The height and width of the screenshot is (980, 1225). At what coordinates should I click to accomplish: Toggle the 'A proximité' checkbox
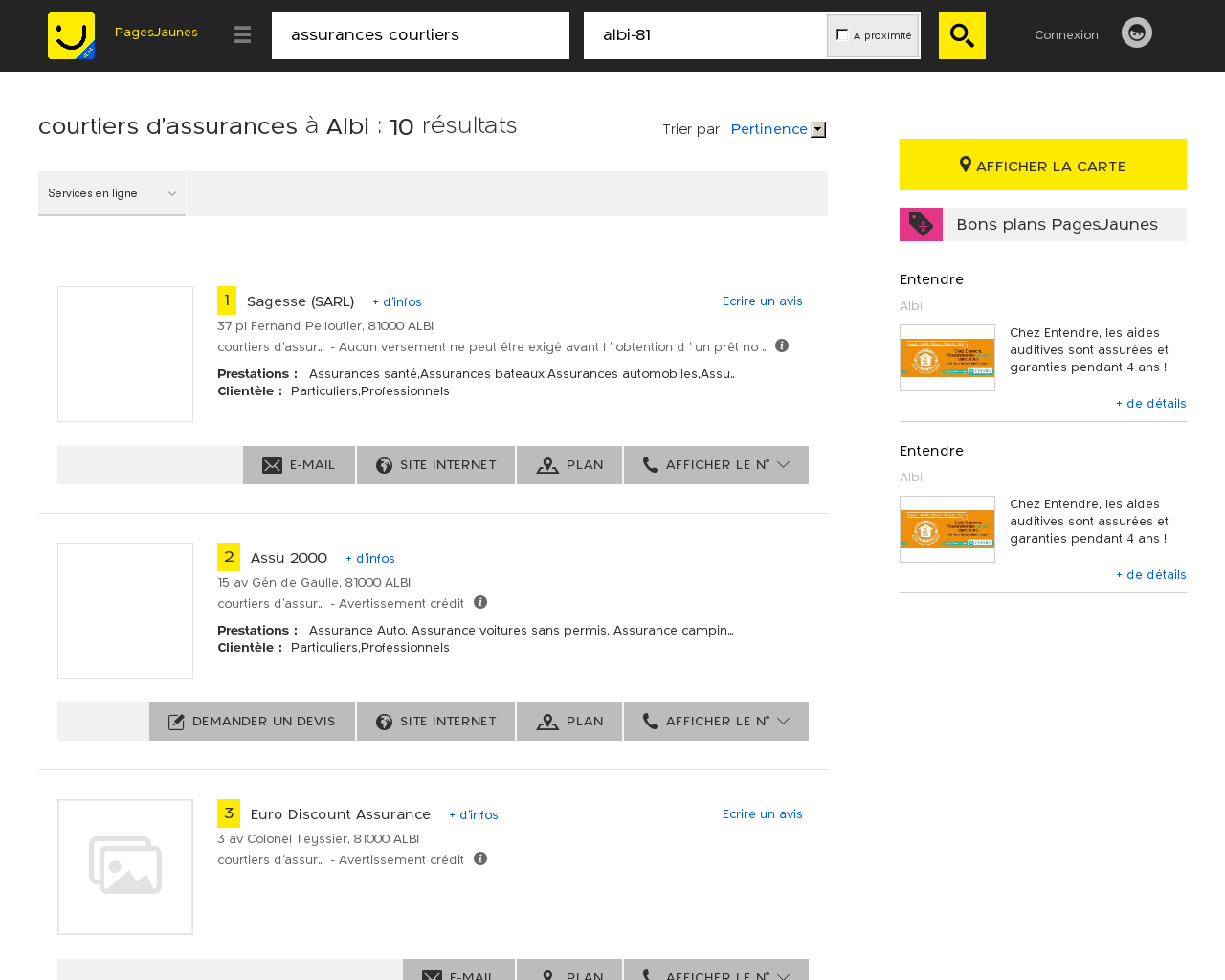point(842,34)
